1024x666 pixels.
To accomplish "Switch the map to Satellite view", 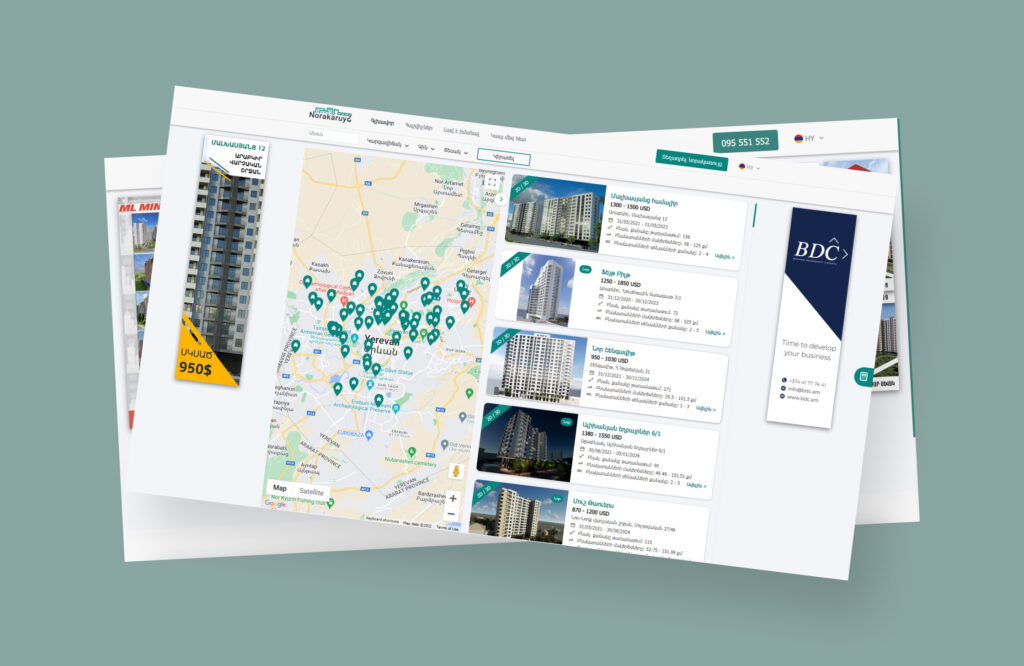I will click(x=312, y=492).
